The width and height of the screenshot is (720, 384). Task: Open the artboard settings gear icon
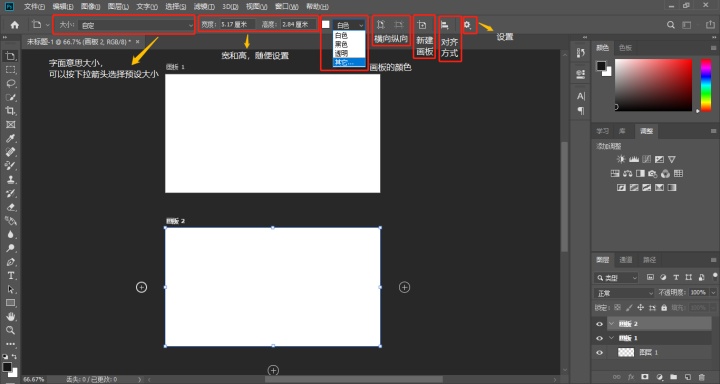click(x=467, y=25)
